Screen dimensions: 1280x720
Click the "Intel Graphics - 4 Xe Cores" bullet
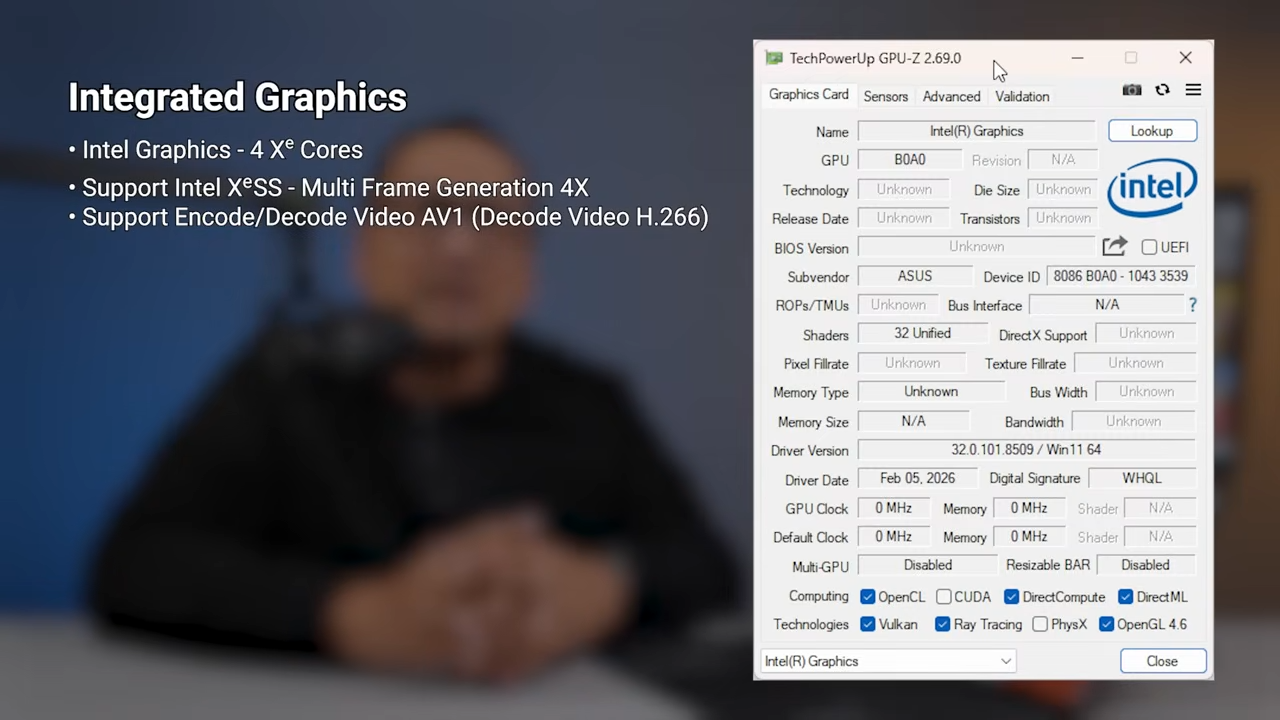[216, 150]
